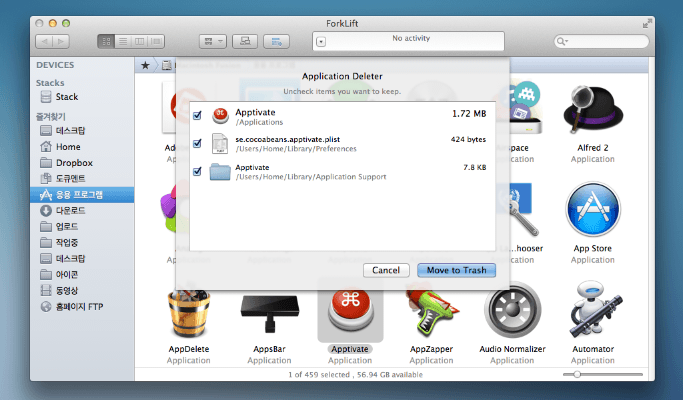The image size is (683, 400).
Task: Click the search field
Action: coord(601,41)
